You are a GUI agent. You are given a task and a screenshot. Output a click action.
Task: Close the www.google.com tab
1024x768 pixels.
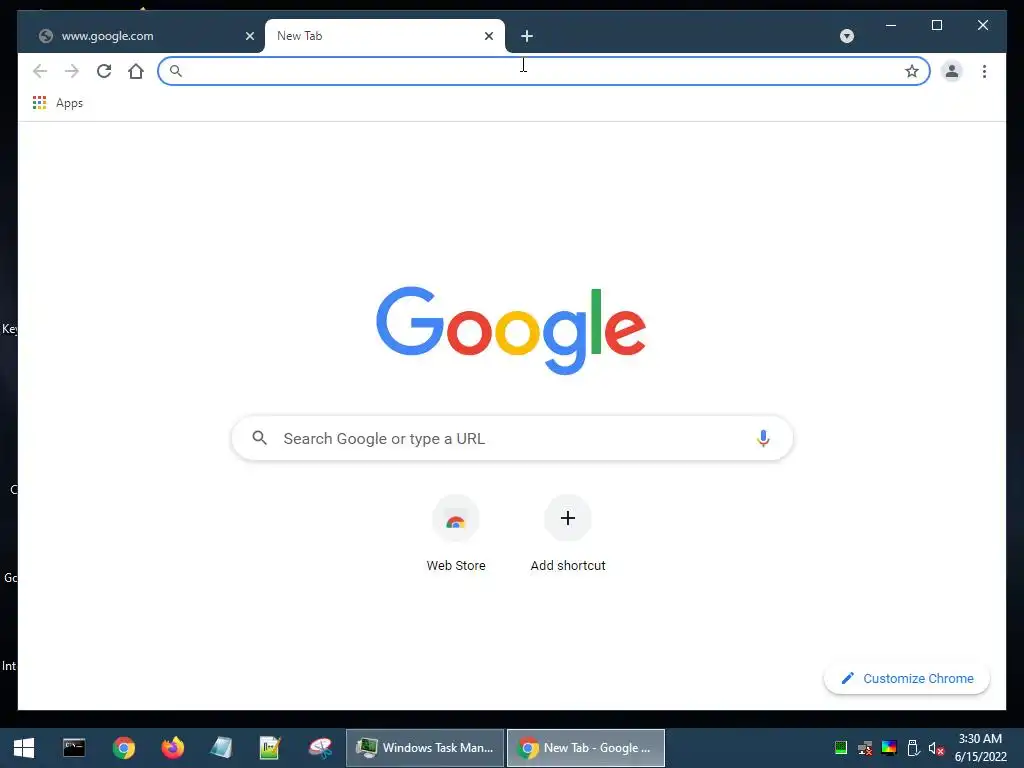(x=249, y=36)
